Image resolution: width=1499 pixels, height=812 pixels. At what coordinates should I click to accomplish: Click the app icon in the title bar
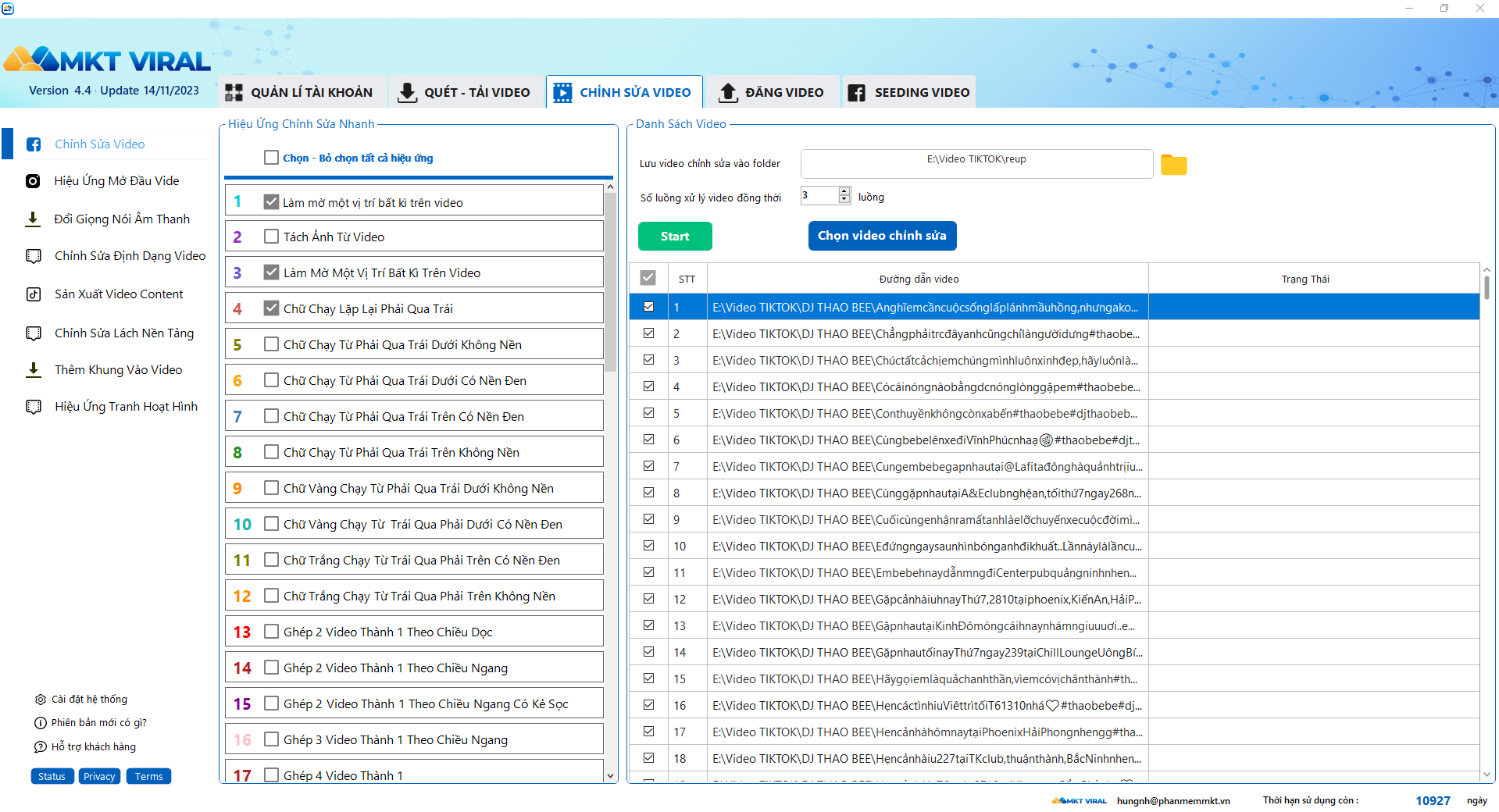pos(8,9)
